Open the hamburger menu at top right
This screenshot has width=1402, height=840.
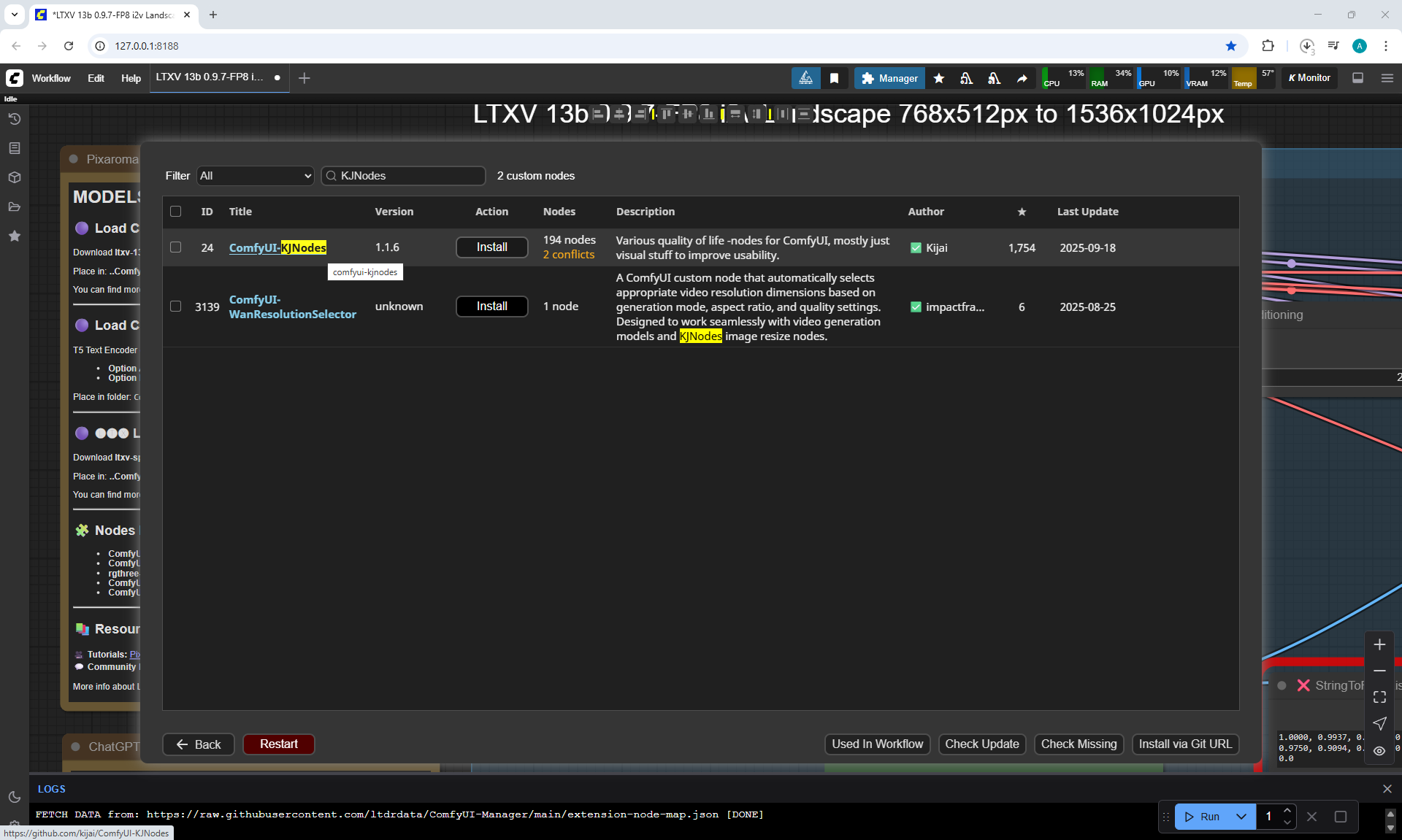[1387, 78]
